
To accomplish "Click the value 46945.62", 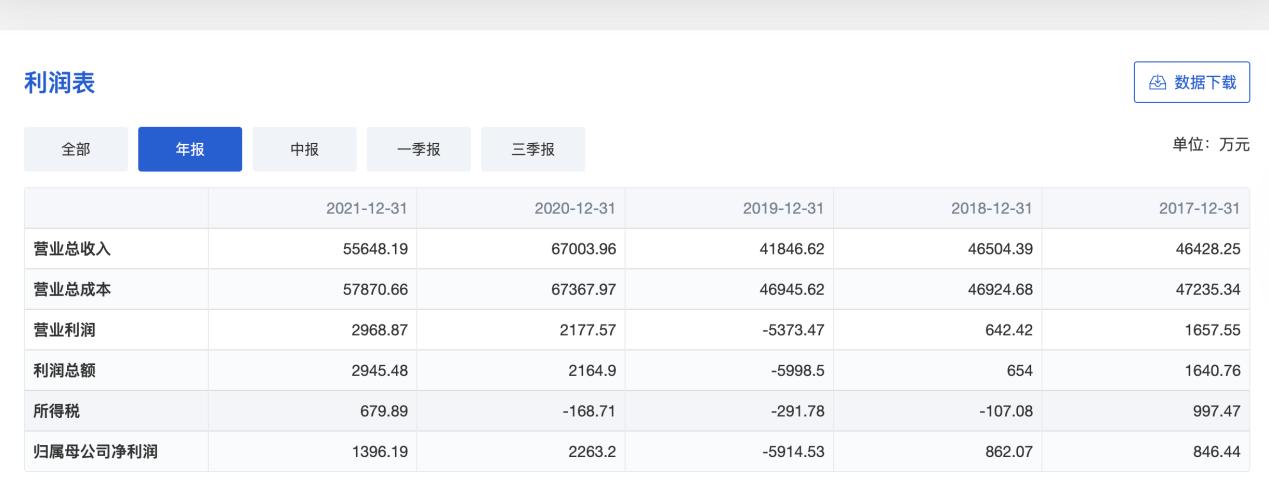I will pyautogui.click(x=791, y=290).
